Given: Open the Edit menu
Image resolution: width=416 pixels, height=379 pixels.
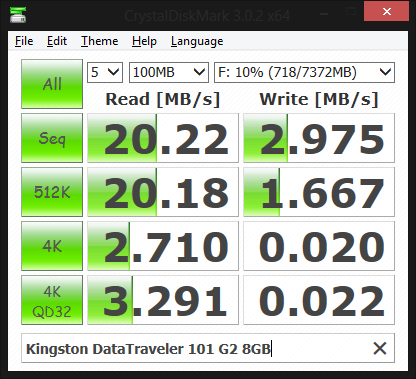Looking at the screenshot, I should 57,41.
